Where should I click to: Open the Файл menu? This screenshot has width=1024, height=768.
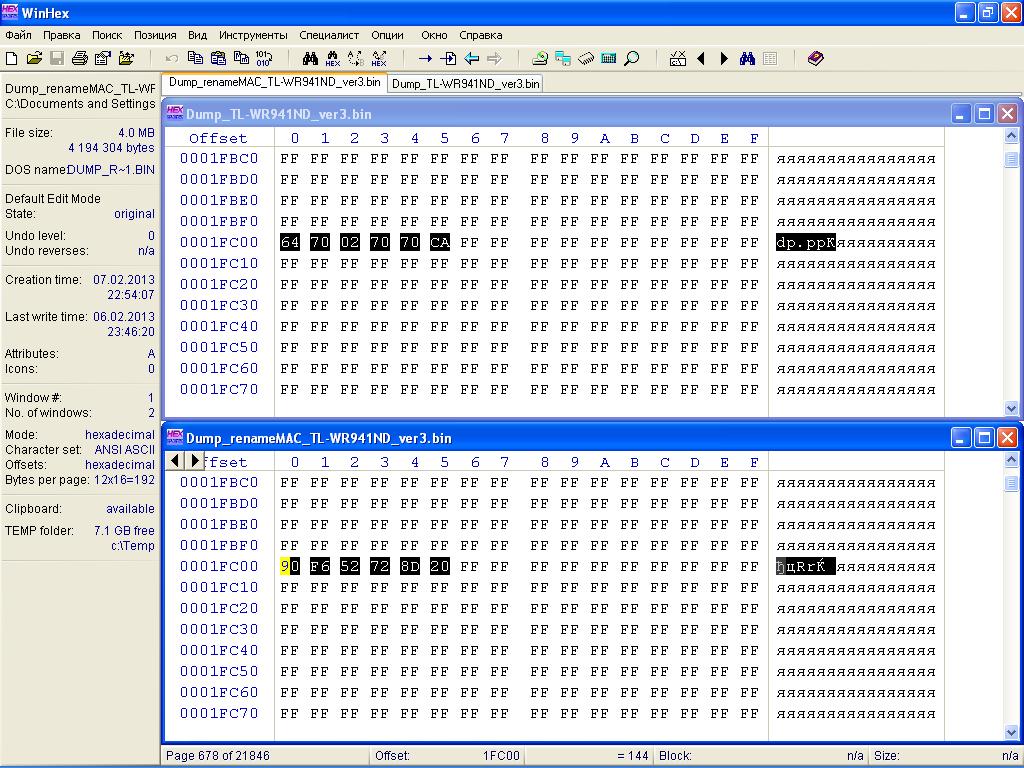tap(18, 35)
